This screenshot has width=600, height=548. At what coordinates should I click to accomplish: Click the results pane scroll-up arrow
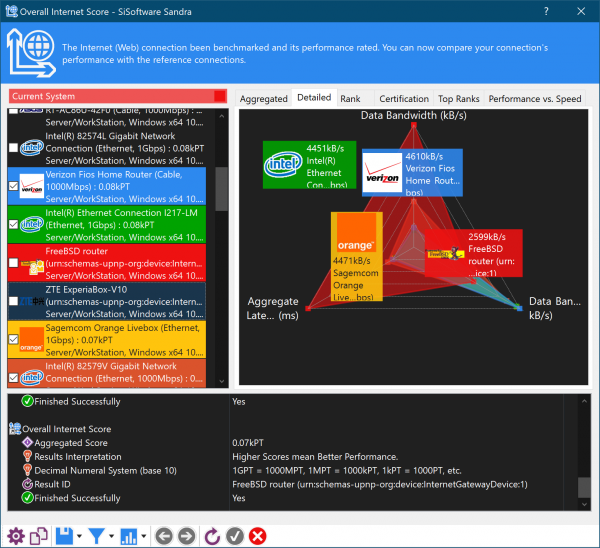click(x=584, y=401)
